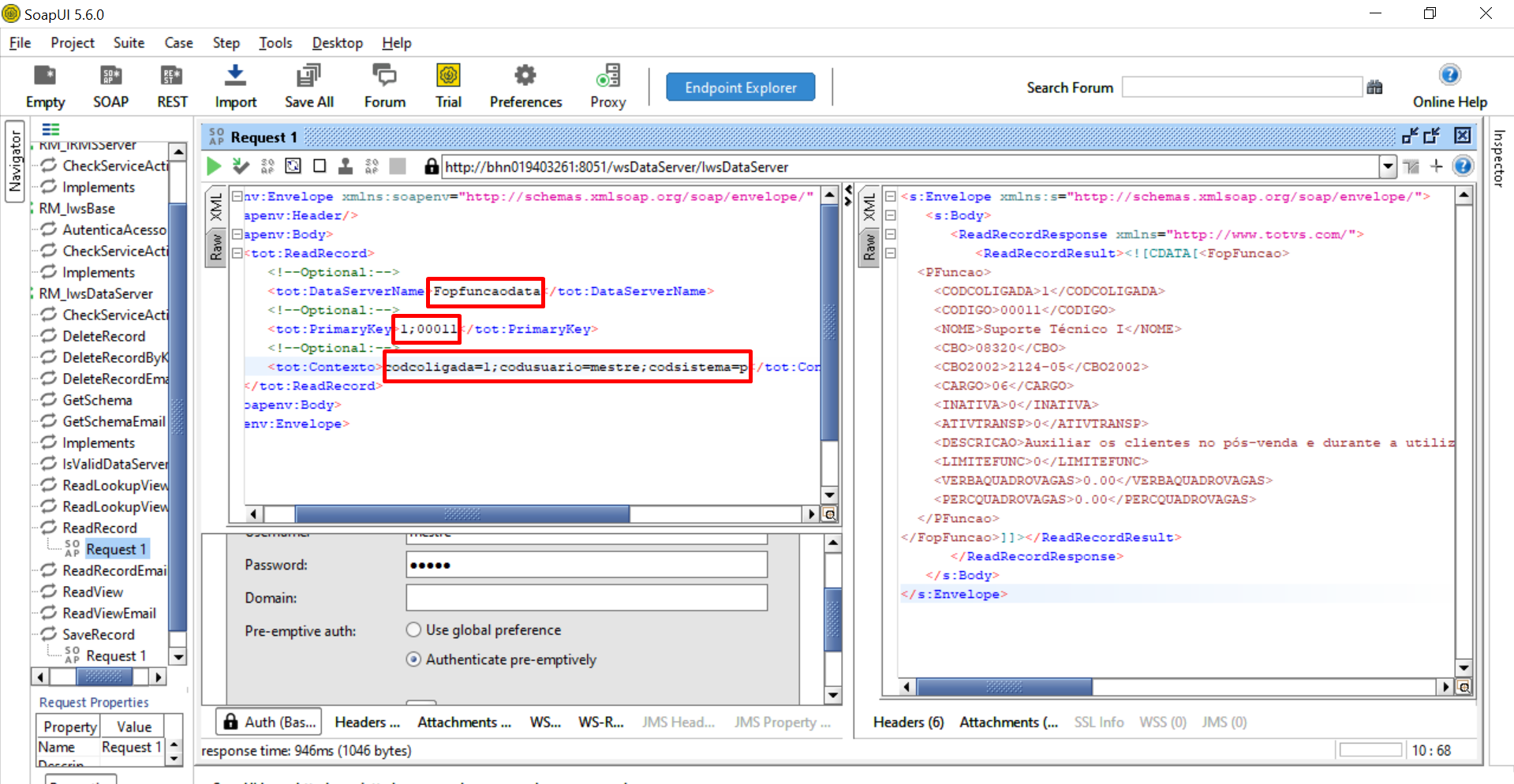Click the Domain input field
This screenshot has height=784, width=1514.
586,598
